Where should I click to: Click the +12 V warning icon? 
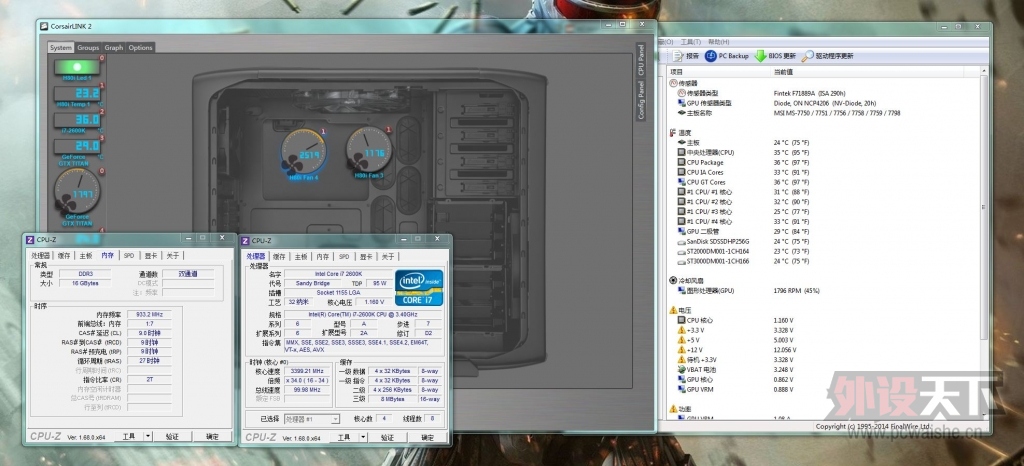pyautogui.click(x=682, y=350)
